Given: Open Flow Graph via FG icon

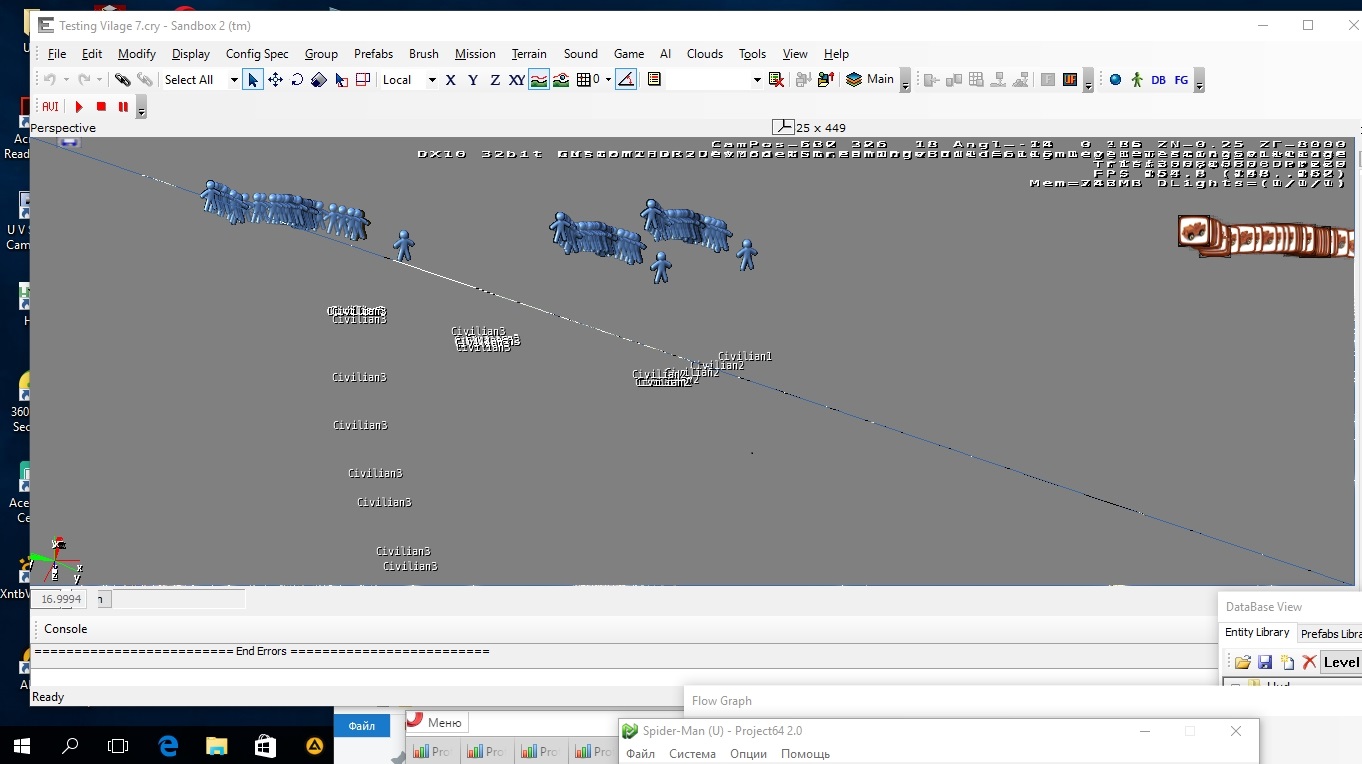Looking at the screenshot, I should coord(1181,80).
